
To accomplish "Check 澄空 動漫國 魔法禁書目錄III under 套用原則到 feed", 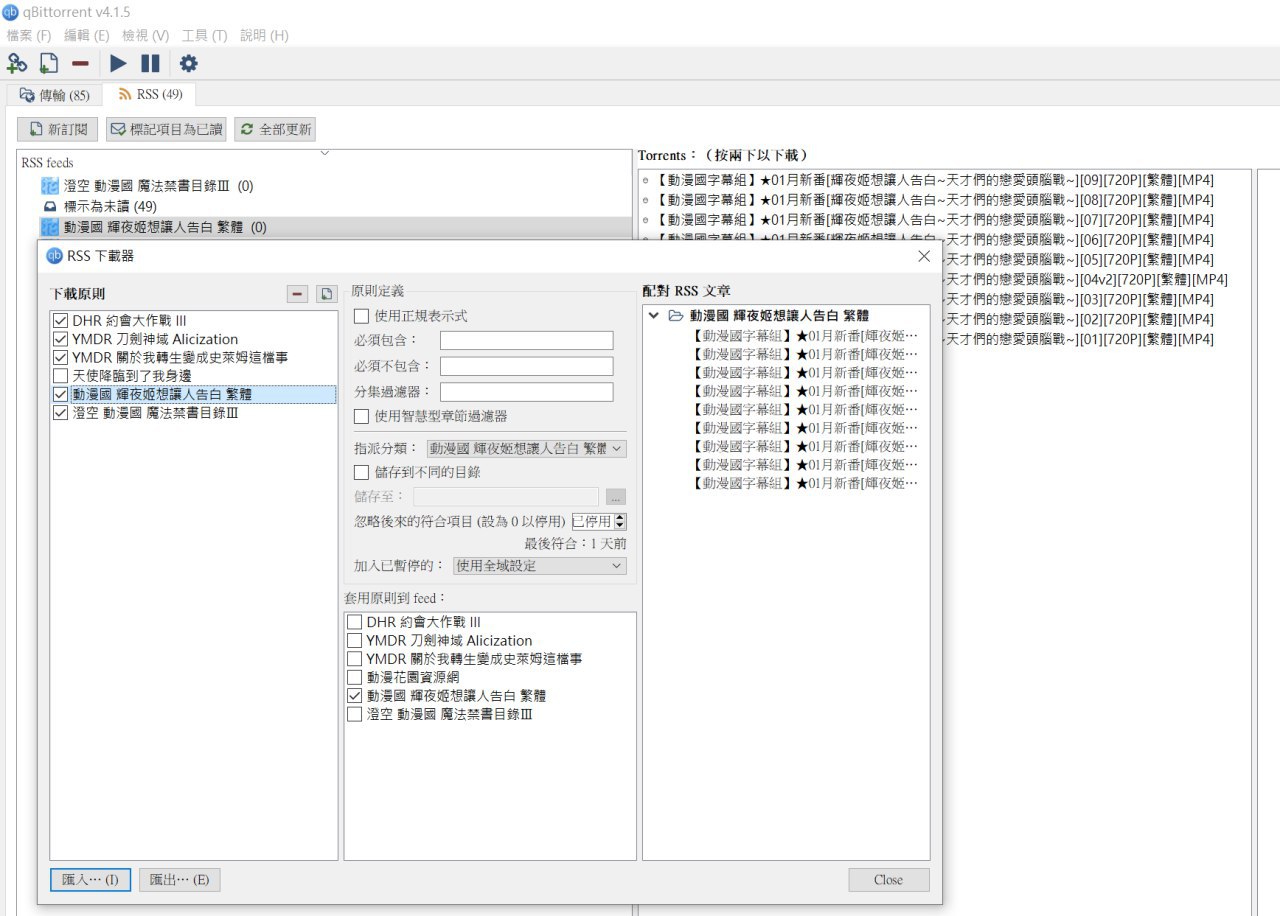I will (354, 714).
